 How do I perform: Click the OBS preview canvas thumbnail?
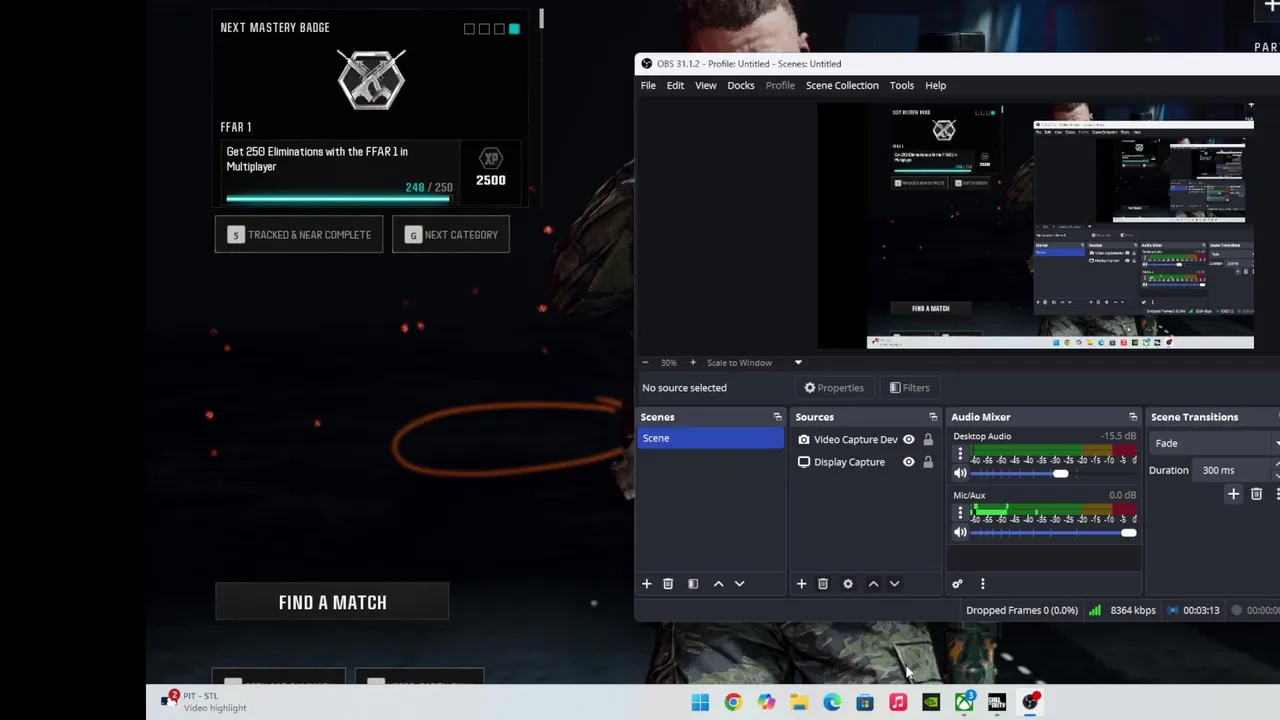(x=1035, y=226)
